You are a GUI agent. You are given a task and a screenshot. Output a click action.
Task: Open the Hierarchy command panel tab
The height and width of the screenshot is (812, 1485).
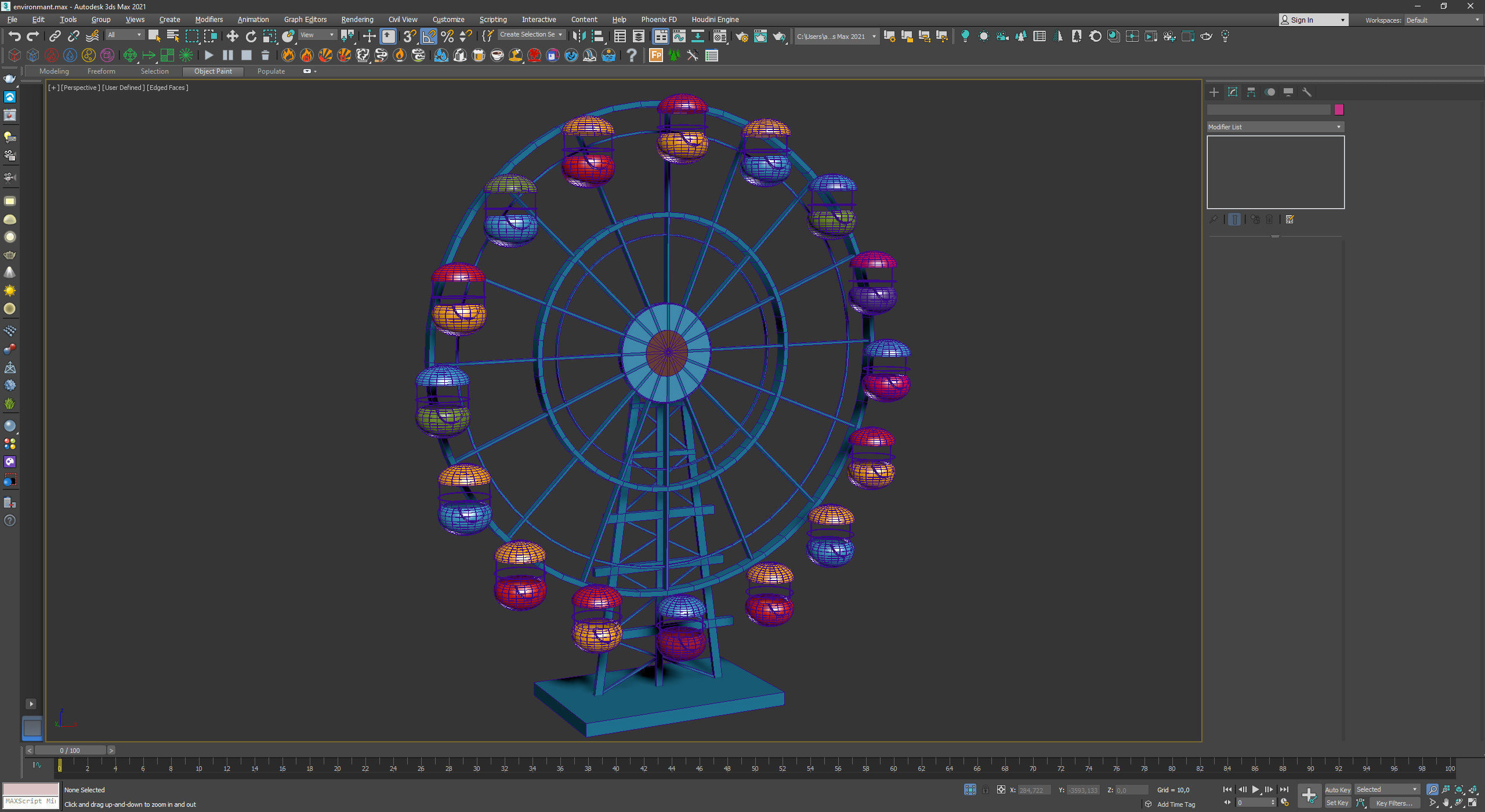[x=1251, y=92]
